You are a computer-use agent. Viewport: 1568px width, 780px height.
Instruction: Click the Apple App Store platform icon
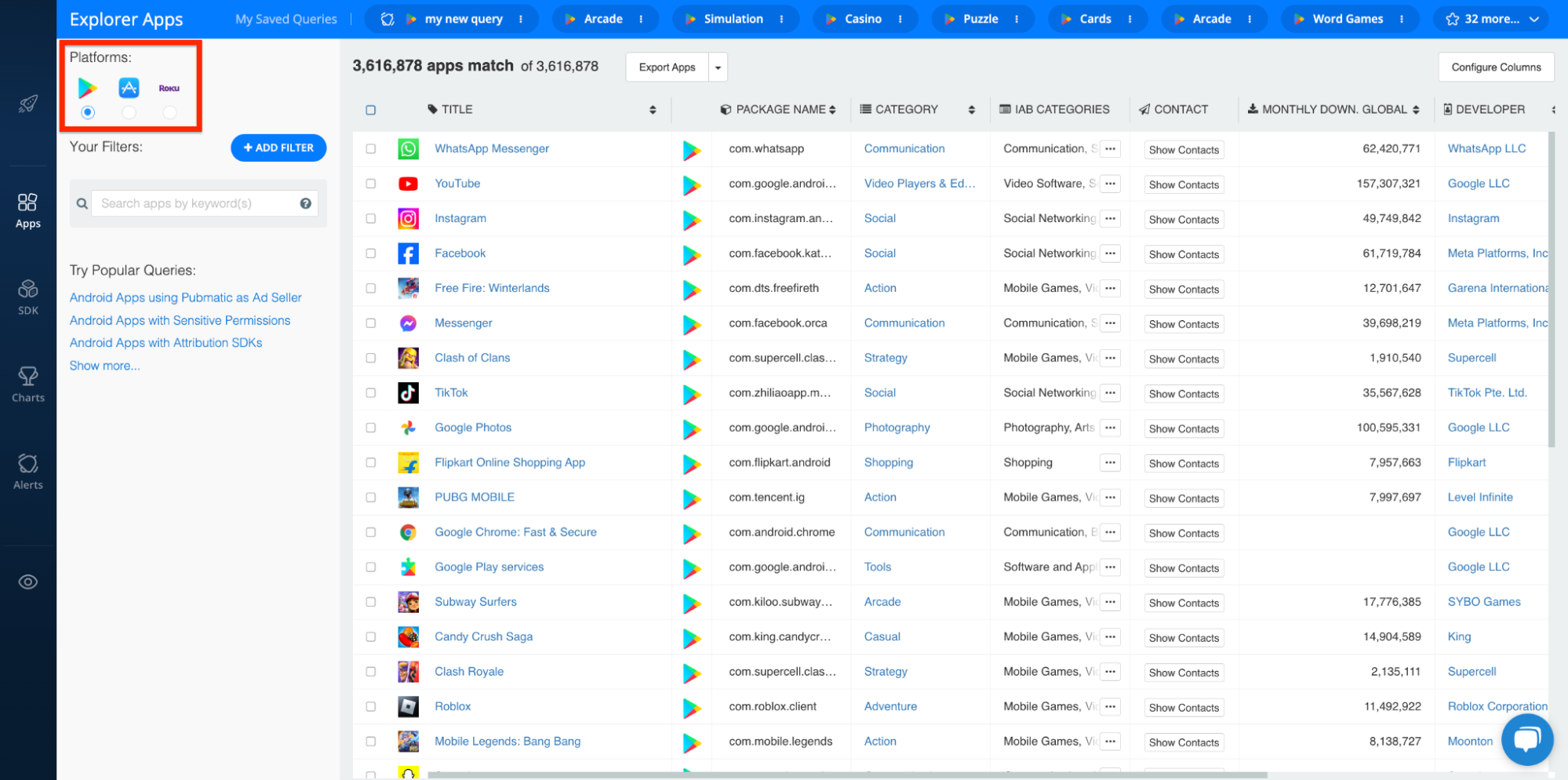[129, 88]
